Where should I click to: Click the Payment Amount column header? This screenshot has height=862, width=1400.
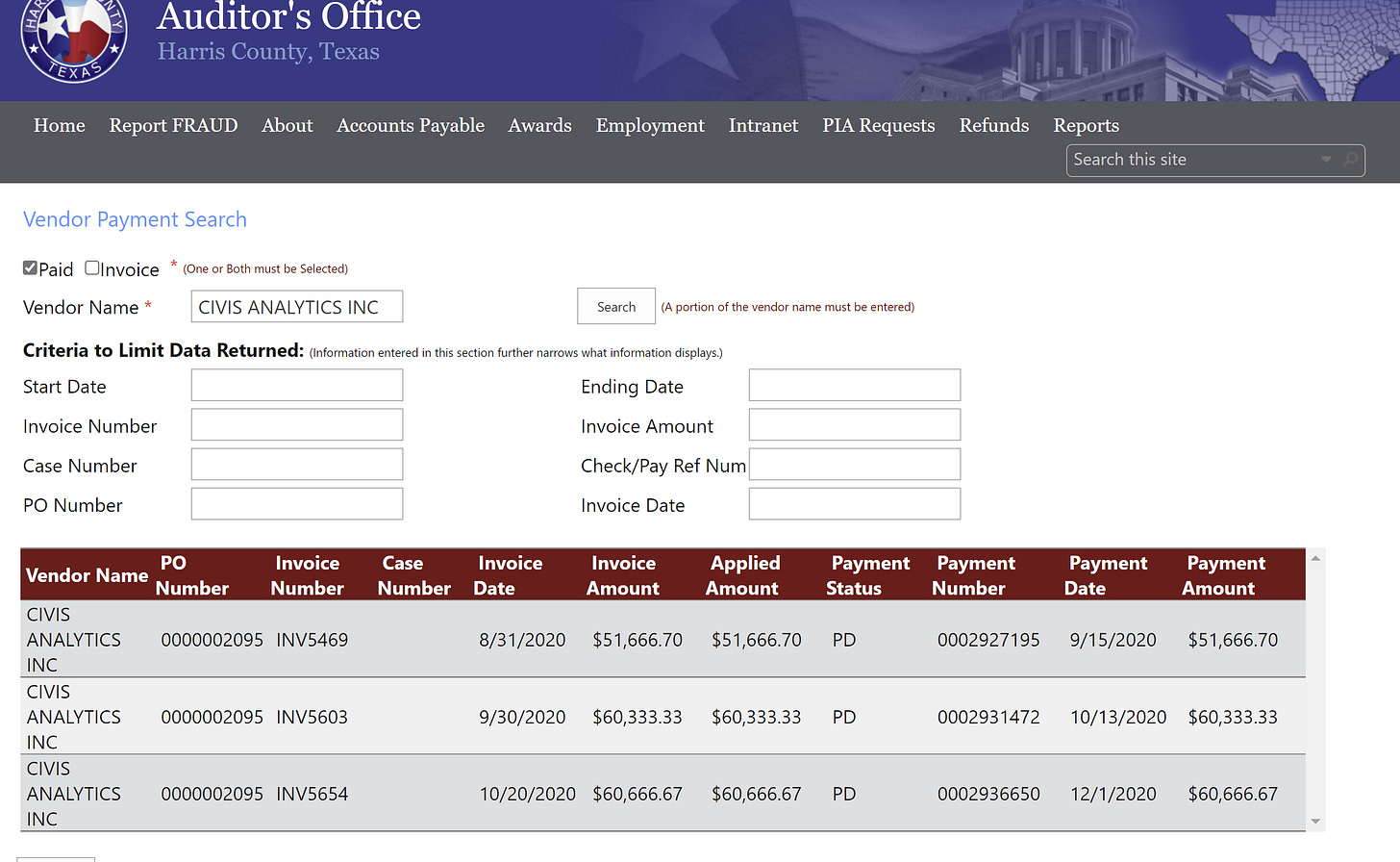(x=1223, y=575)
